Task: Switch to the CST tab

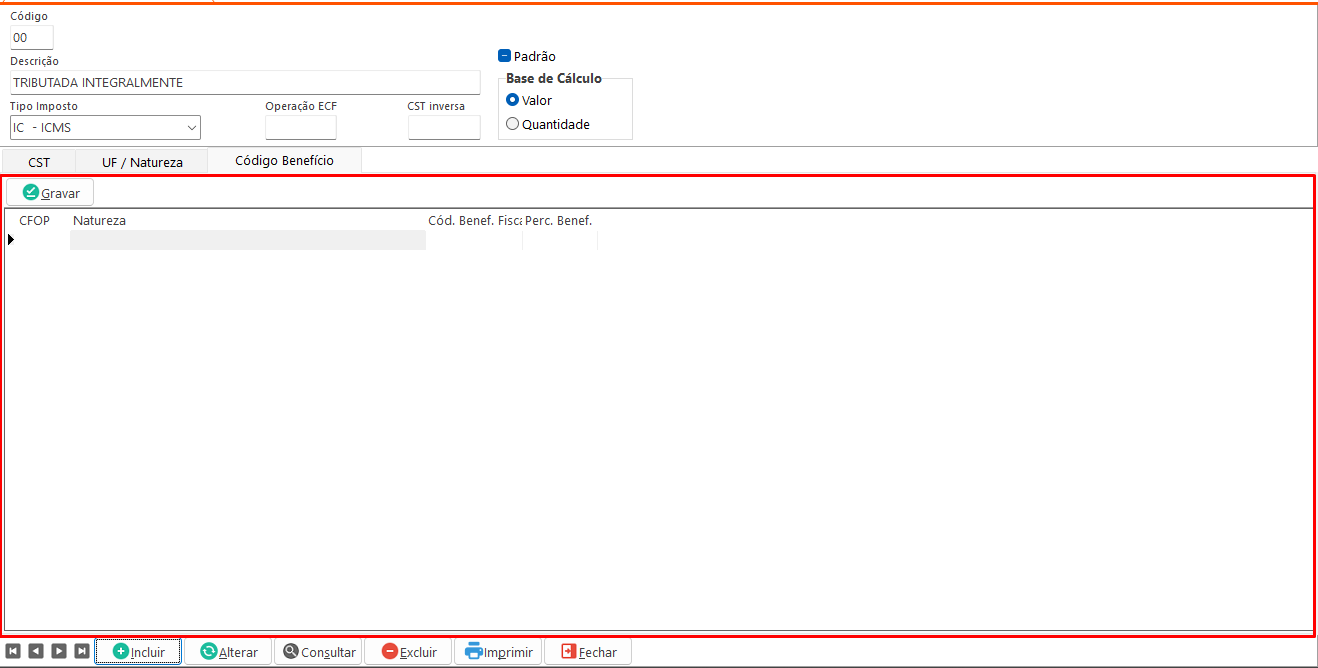Action: pyautogui.click(x=39, y=161)
